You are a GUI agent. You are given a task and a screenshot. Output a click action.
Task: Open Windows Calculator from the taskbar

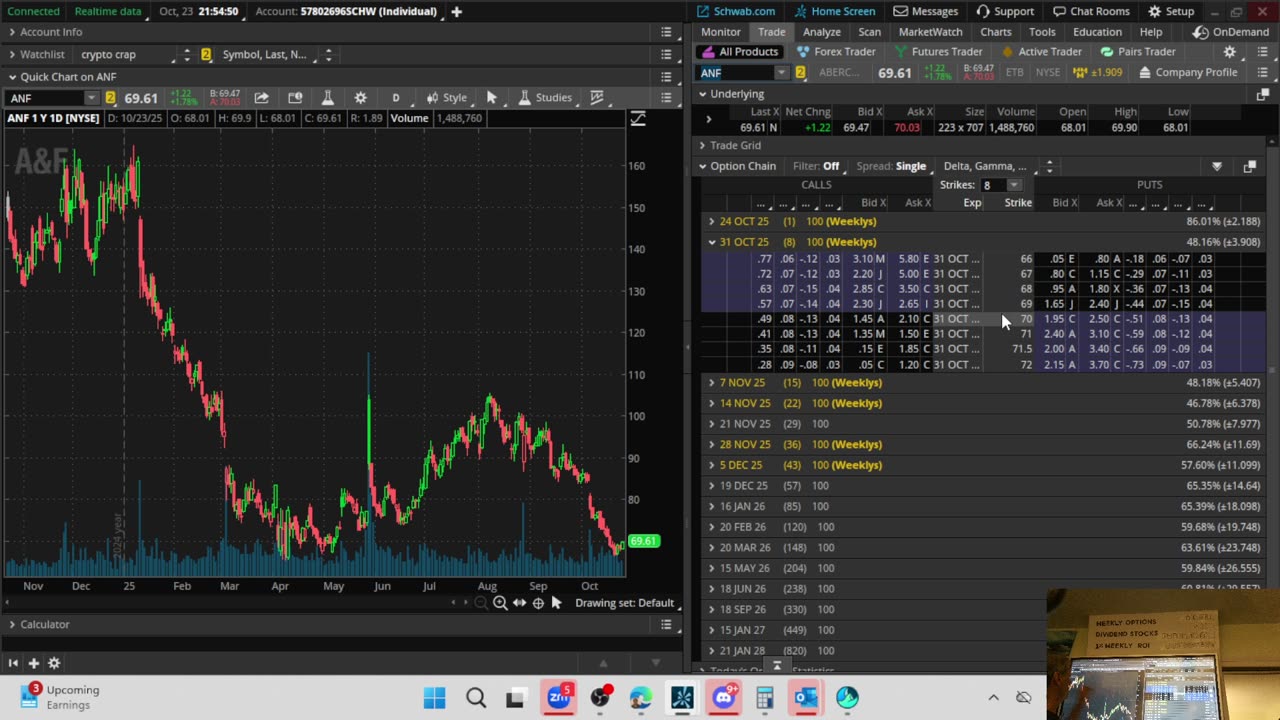point(765,698)
